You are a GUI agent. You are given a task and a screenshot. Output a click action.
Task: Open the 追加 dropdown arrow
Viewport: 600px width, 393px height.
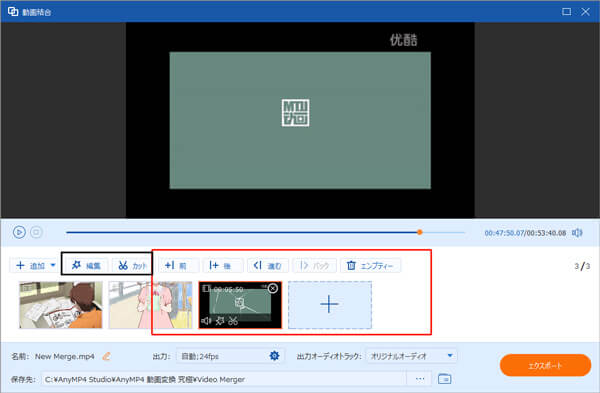(x=53, y=265)
